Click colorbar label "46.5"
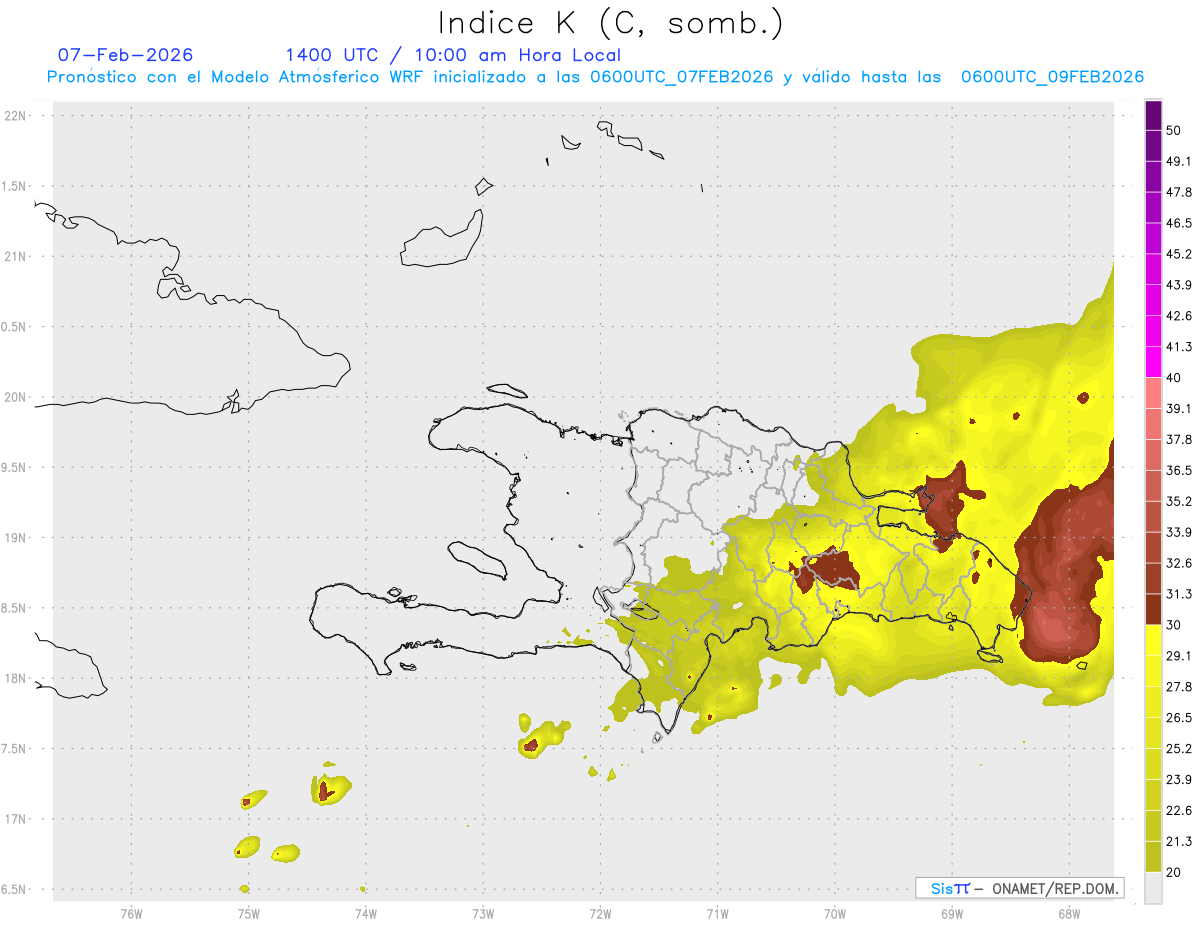1200x927 pixels. pyautogui.click(x=1179, y=223)
